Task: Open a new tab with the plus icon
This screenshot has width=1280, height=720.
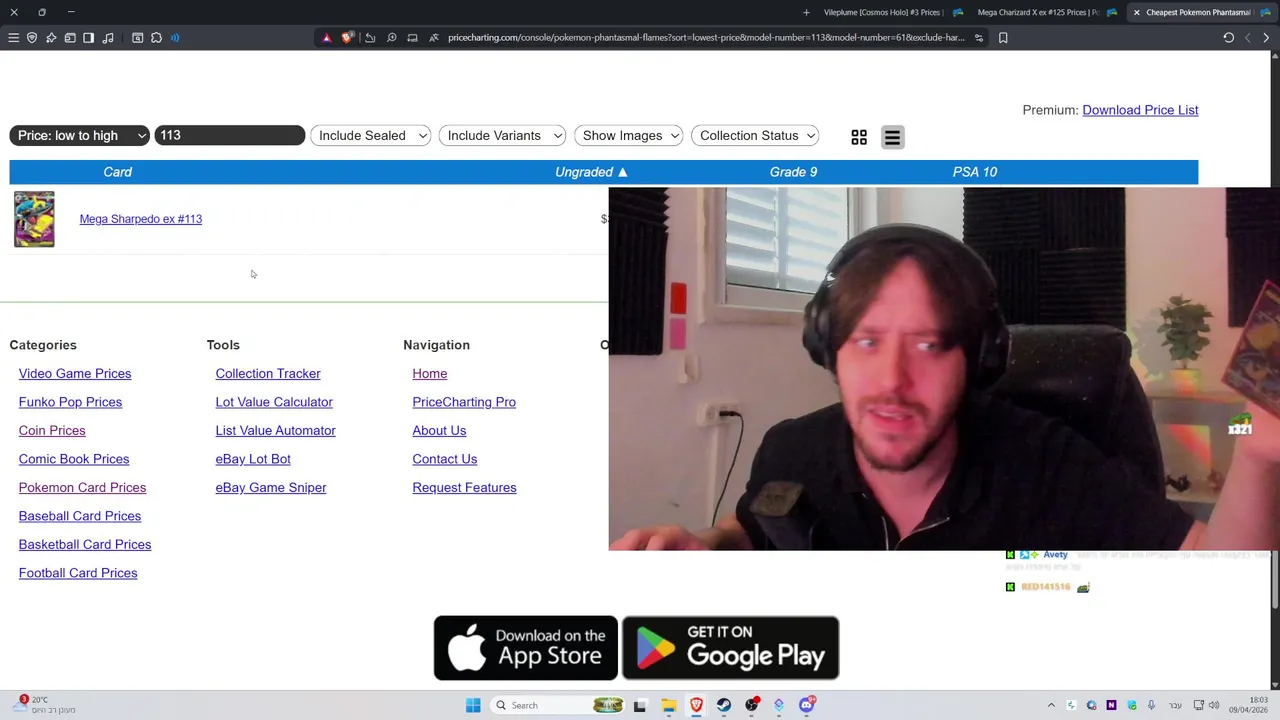Action: 806,12
